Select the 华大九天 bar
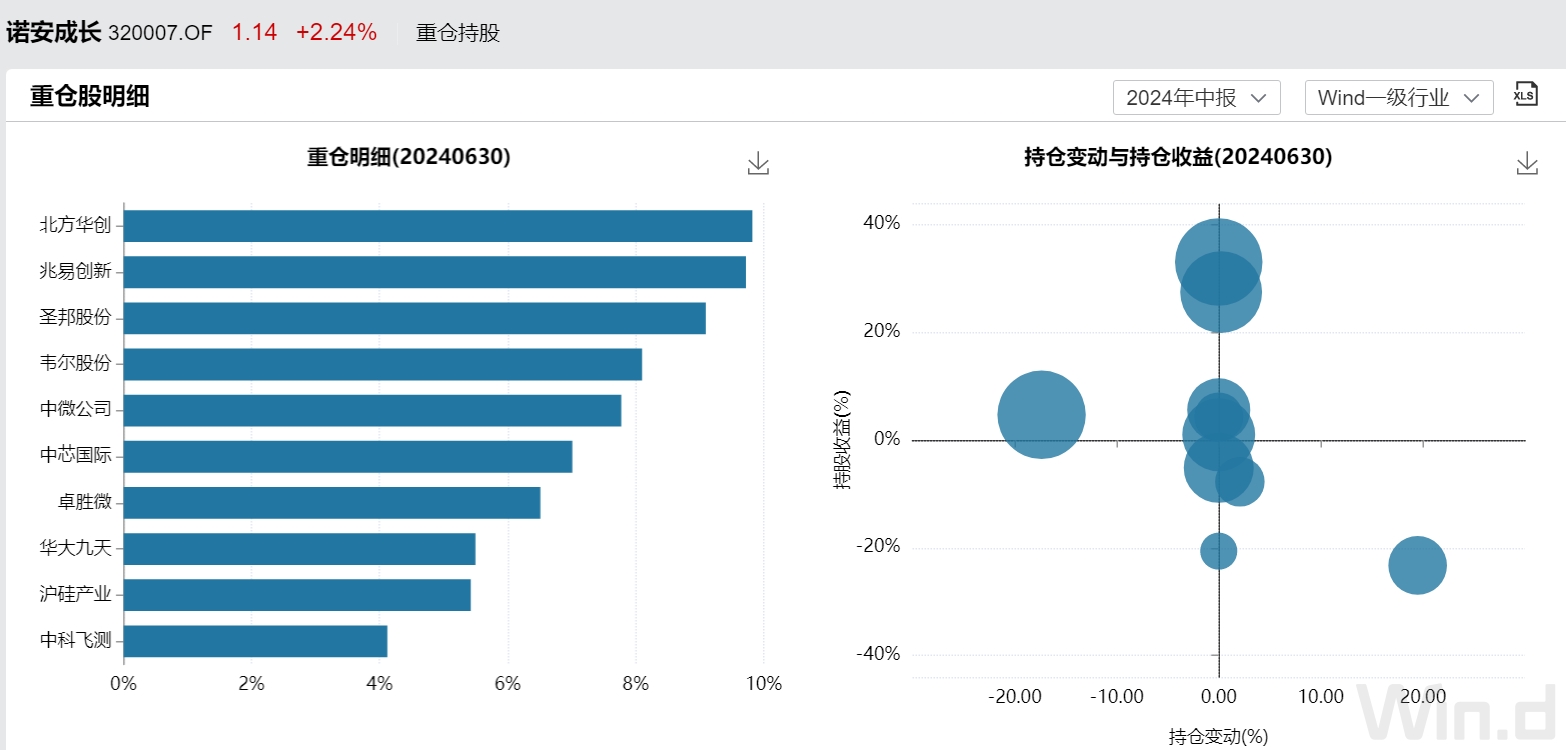Viewport: 1566px width, 750px height. point(299,547)
